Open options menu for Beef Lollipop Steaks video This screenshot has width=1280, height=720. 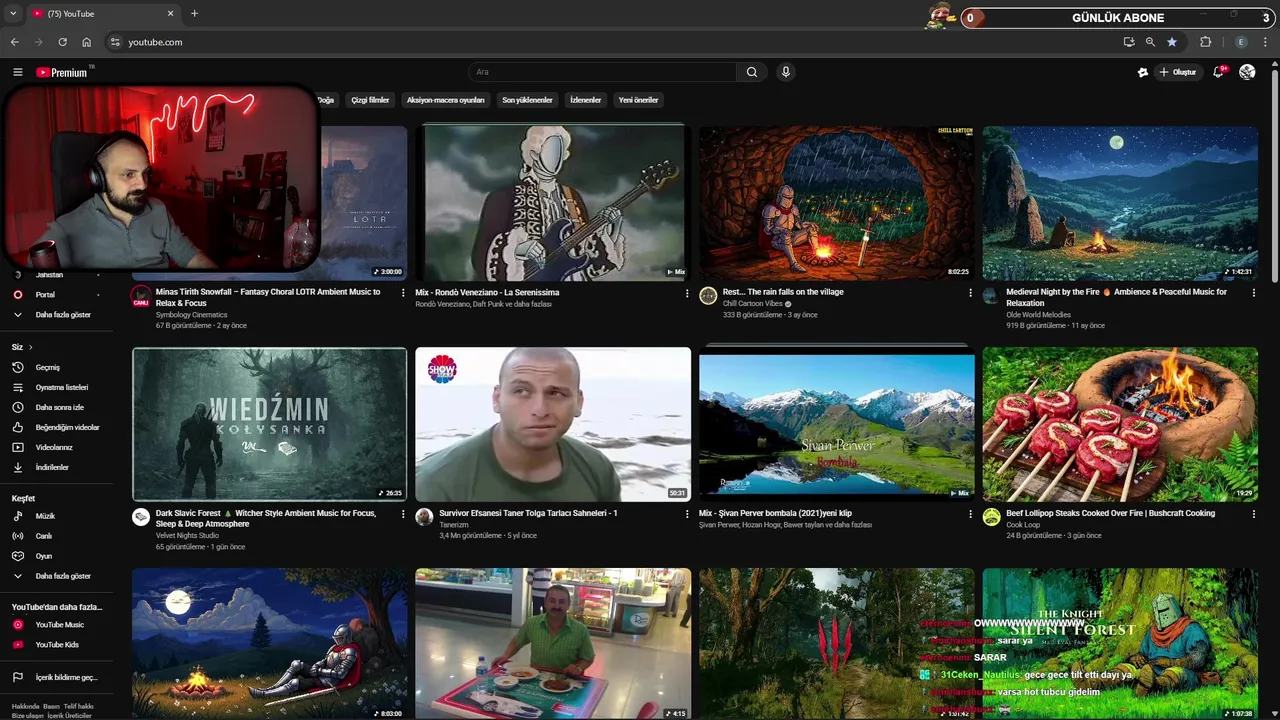pos(1254,514)
